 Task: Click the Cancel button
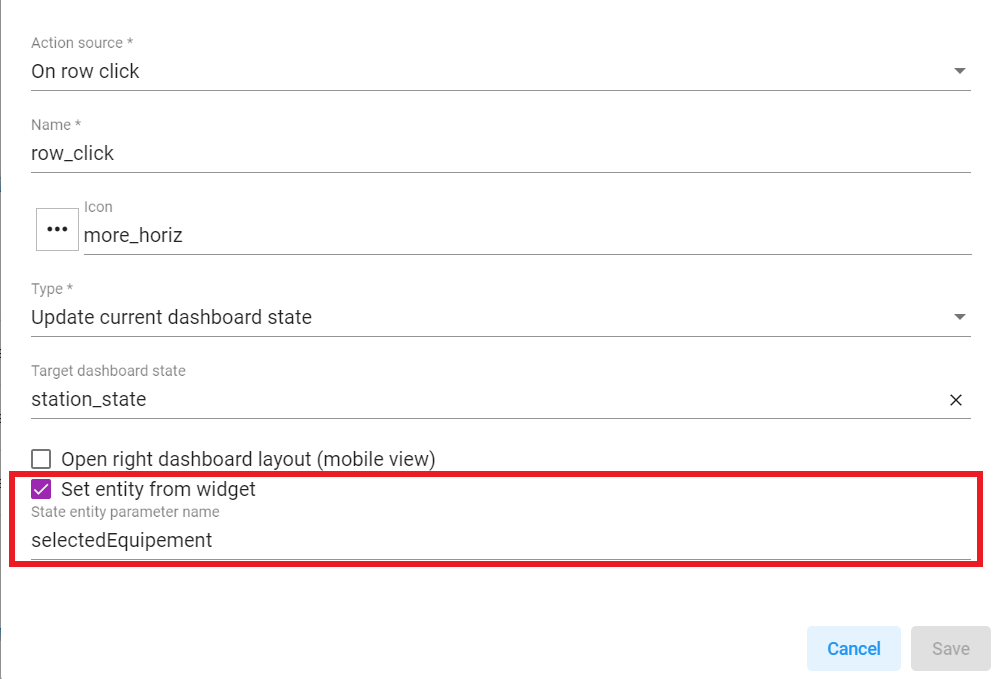[853, 648]
